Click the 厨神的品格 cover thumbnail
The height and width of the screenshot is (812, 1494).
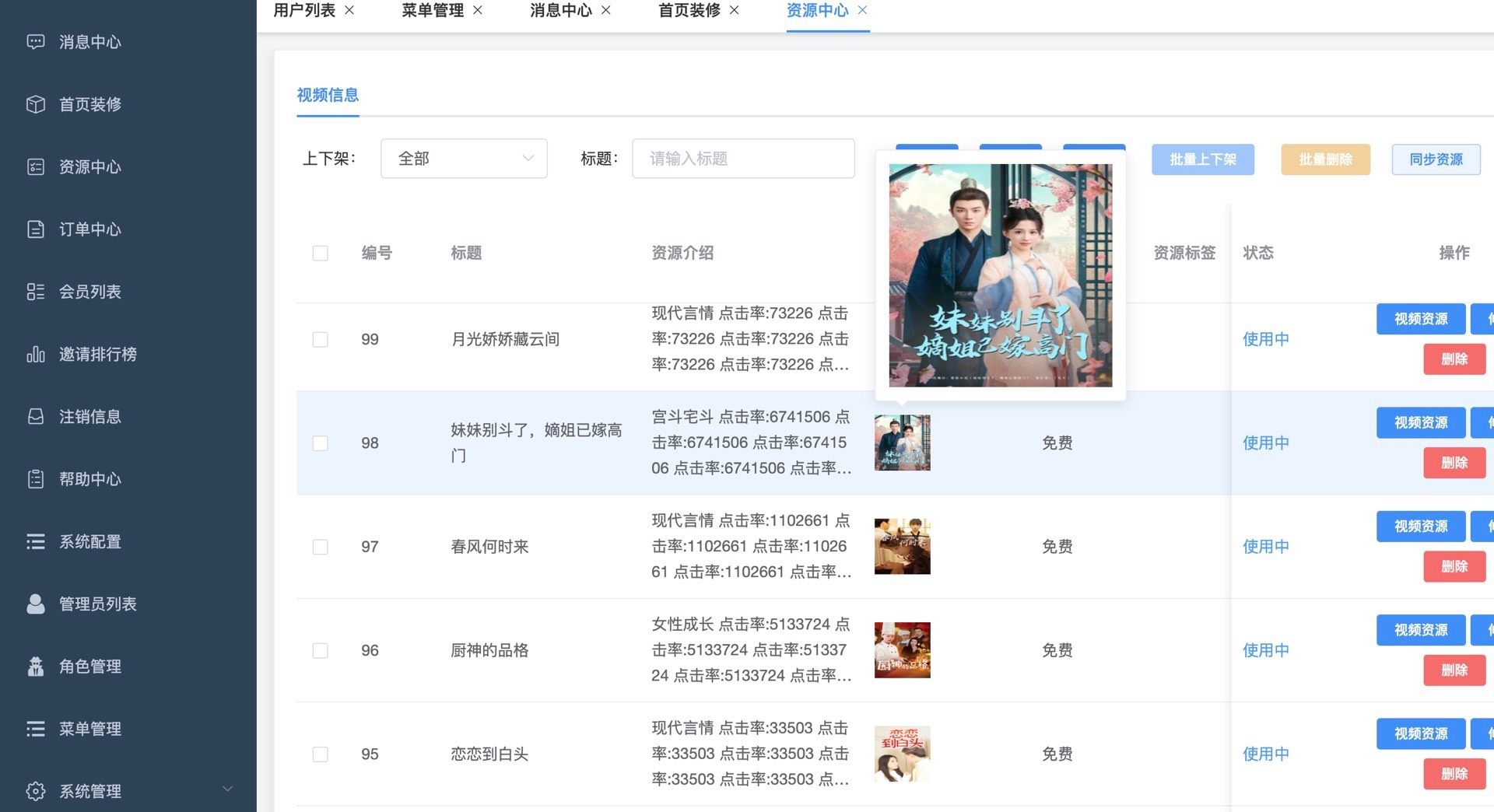coord(903,650)
